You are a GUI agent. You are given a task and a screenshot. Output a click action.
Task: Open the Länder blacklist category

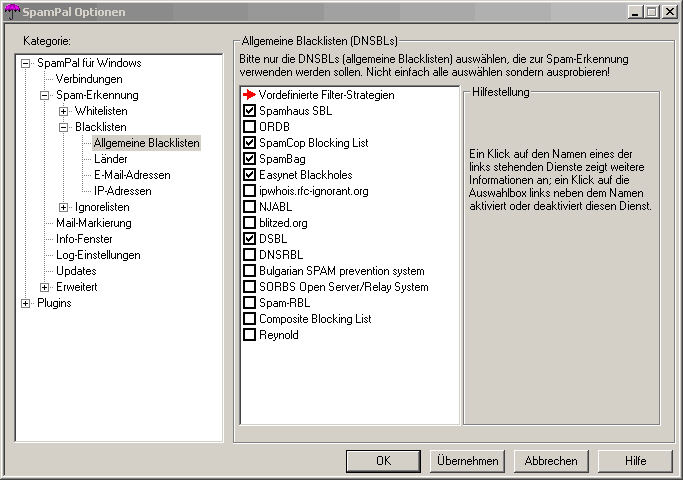tap(111, 159)
